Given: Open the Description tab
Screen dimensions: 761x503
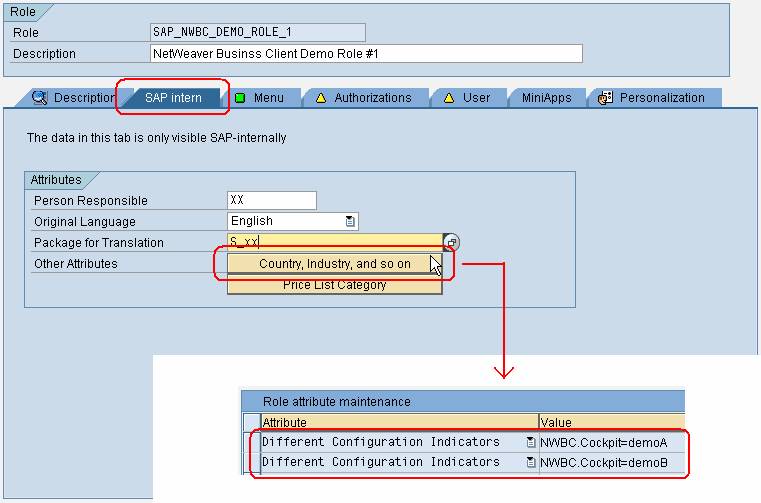Looking at the screenshot, I should tap(73, 98).
